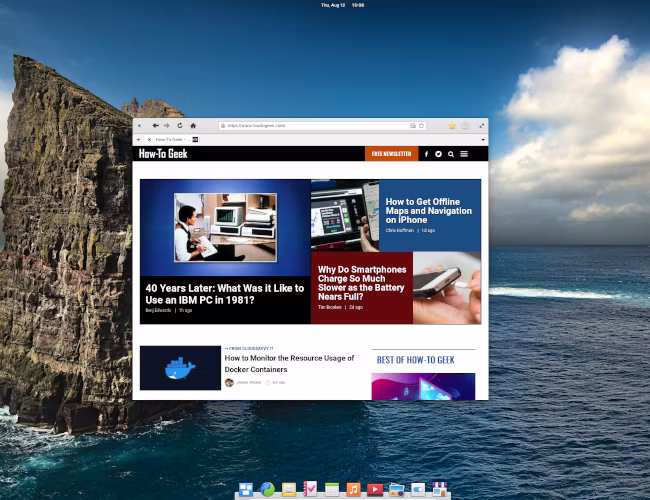650x500 pixels.
Task: Subscribe via the Free Newsletter button
Action: tap(391, 154)
